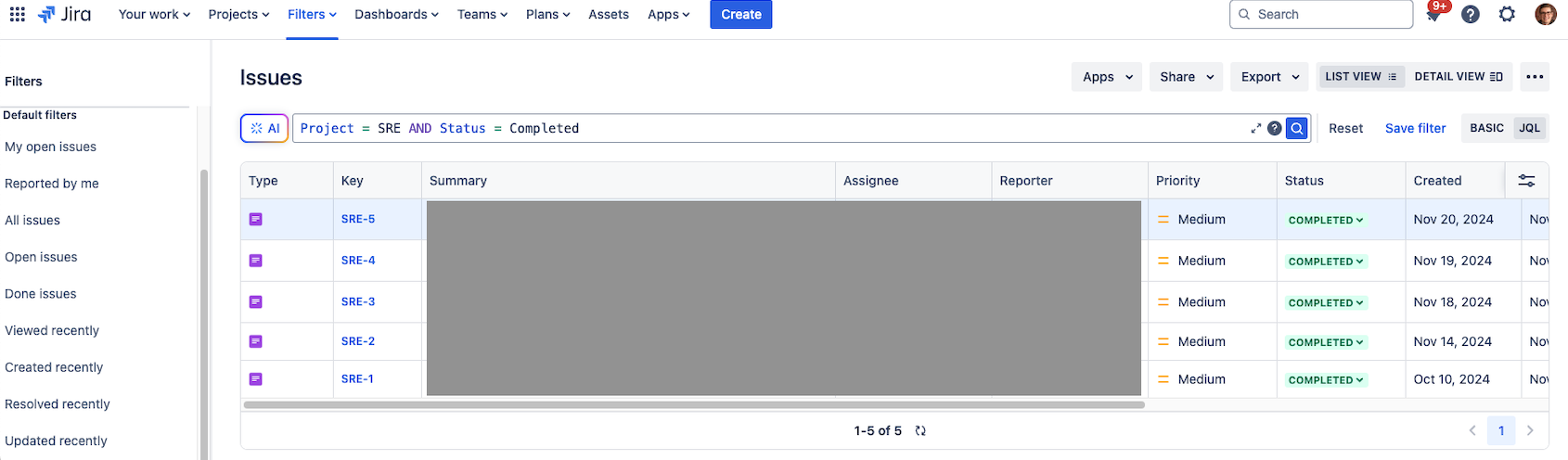This screenshot has height=460, width=1568.
Task: Click the horizontal table scrollbar
Action: point(694,404)
